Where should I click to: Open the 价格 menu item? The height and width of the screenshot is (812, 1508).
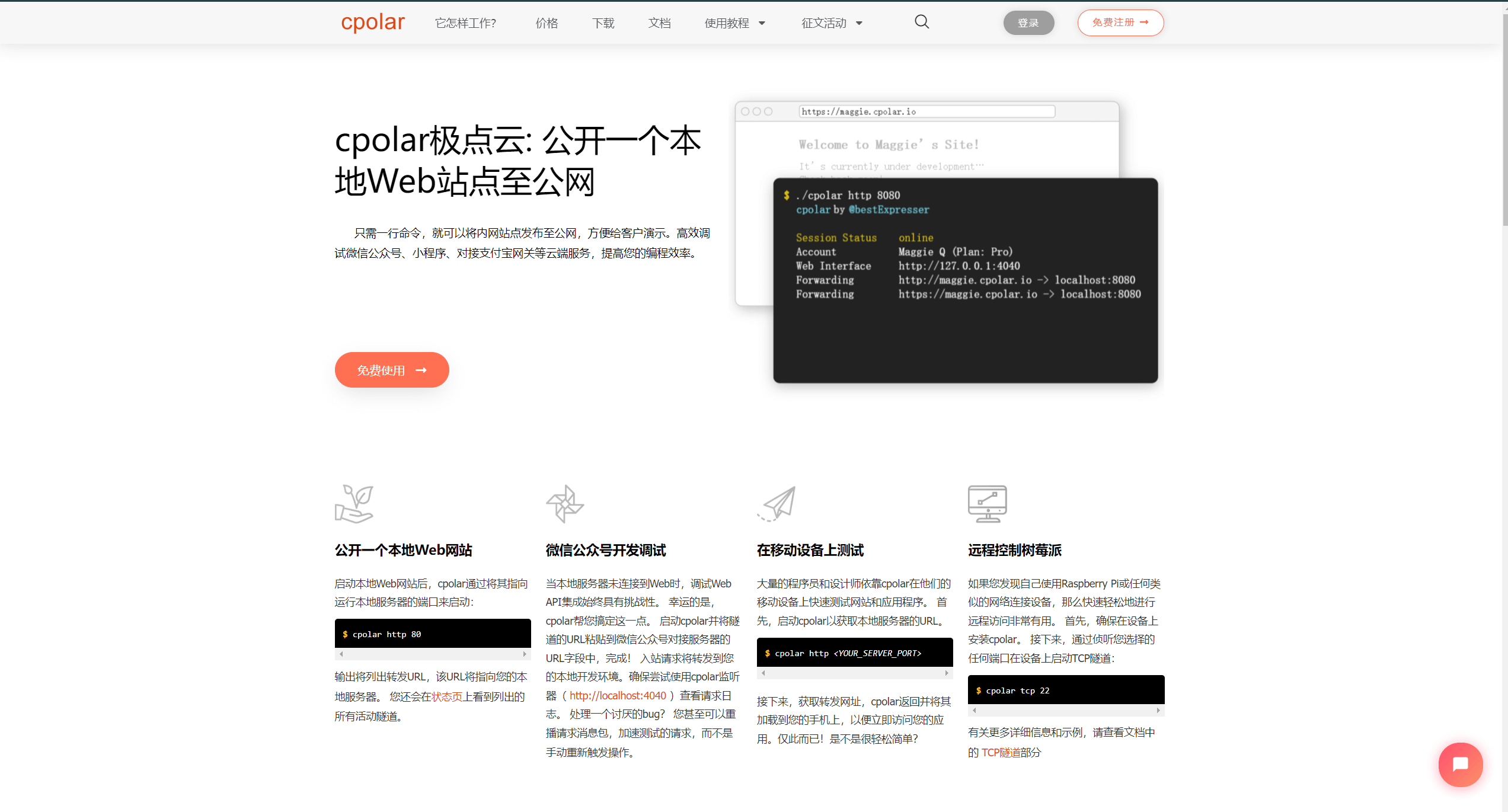547,23
